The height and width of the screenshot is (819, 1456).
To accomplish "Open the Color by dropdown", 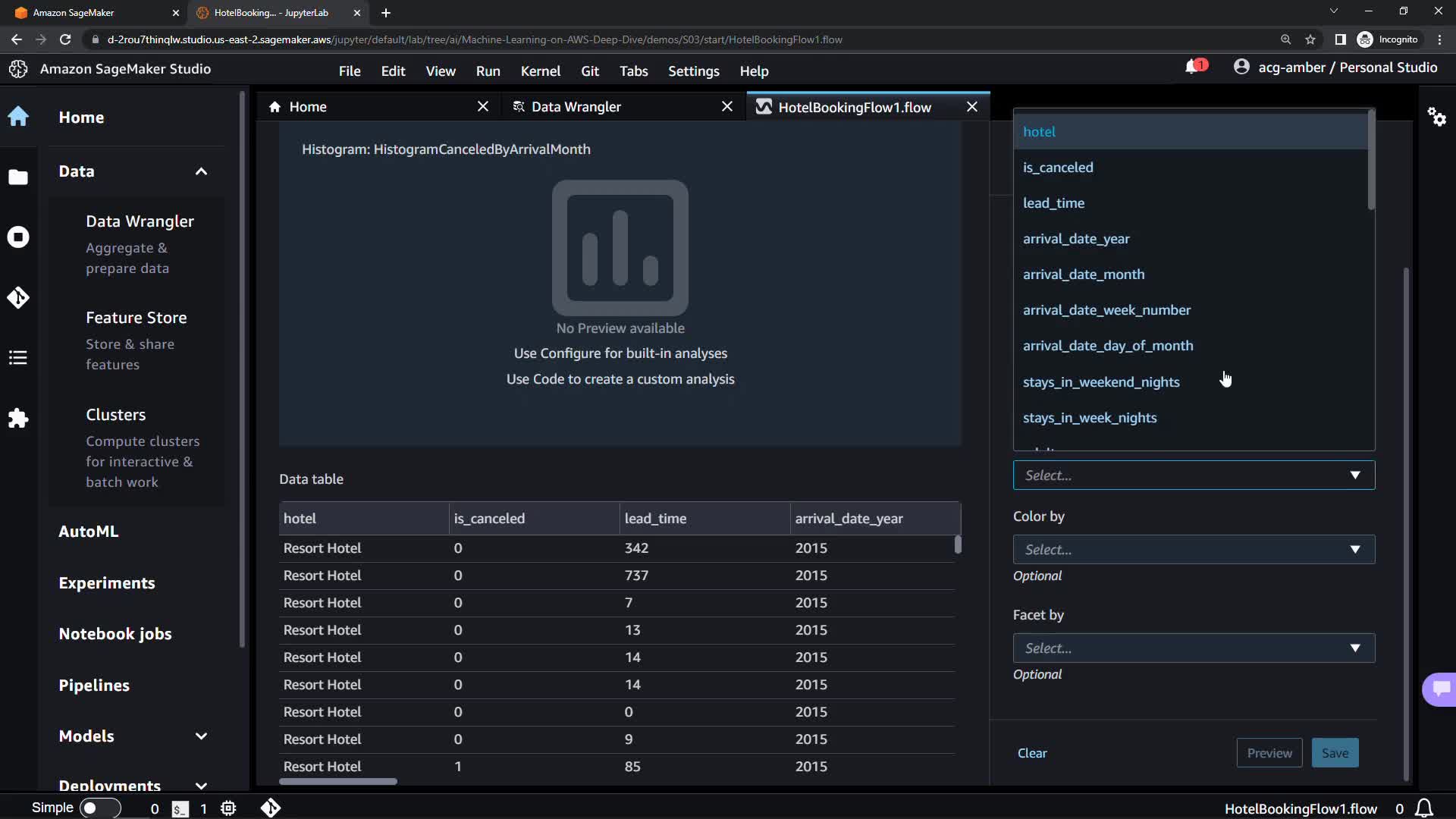I will point(1193,549).
